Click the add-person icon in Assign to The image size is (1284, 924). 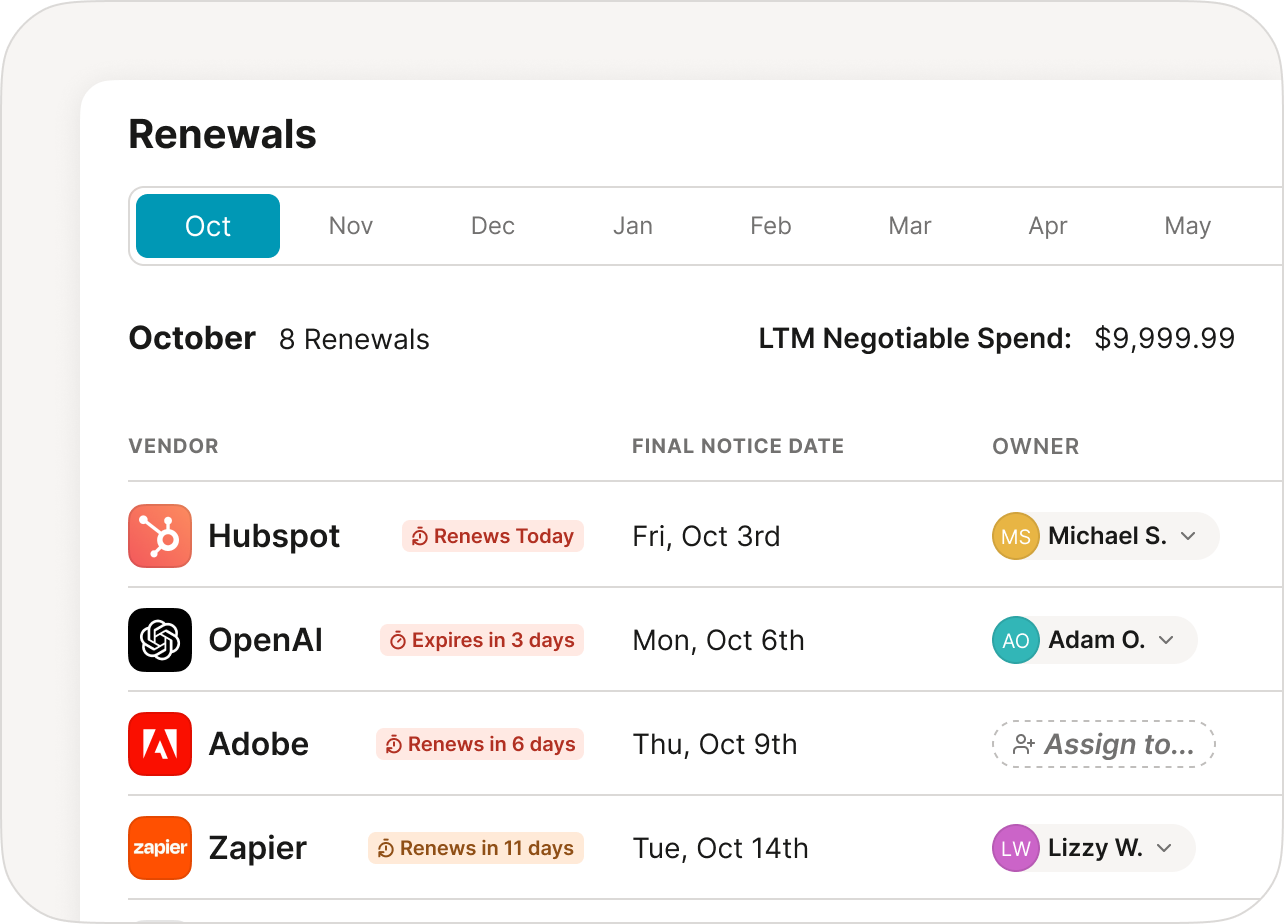1023,745
